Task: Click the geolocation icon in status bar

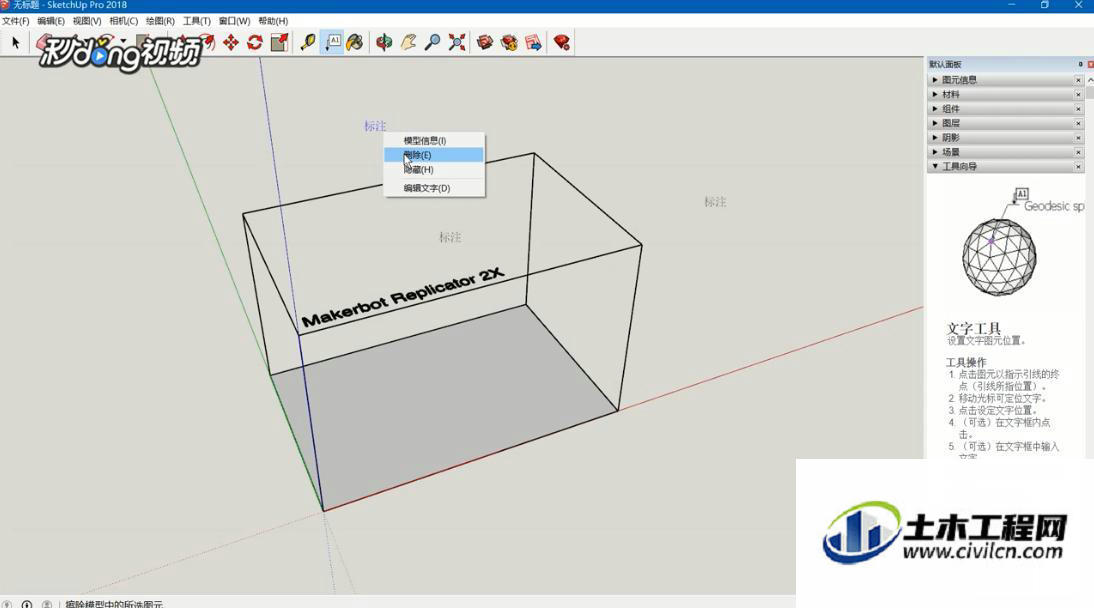Action: (x=7, y=604)
